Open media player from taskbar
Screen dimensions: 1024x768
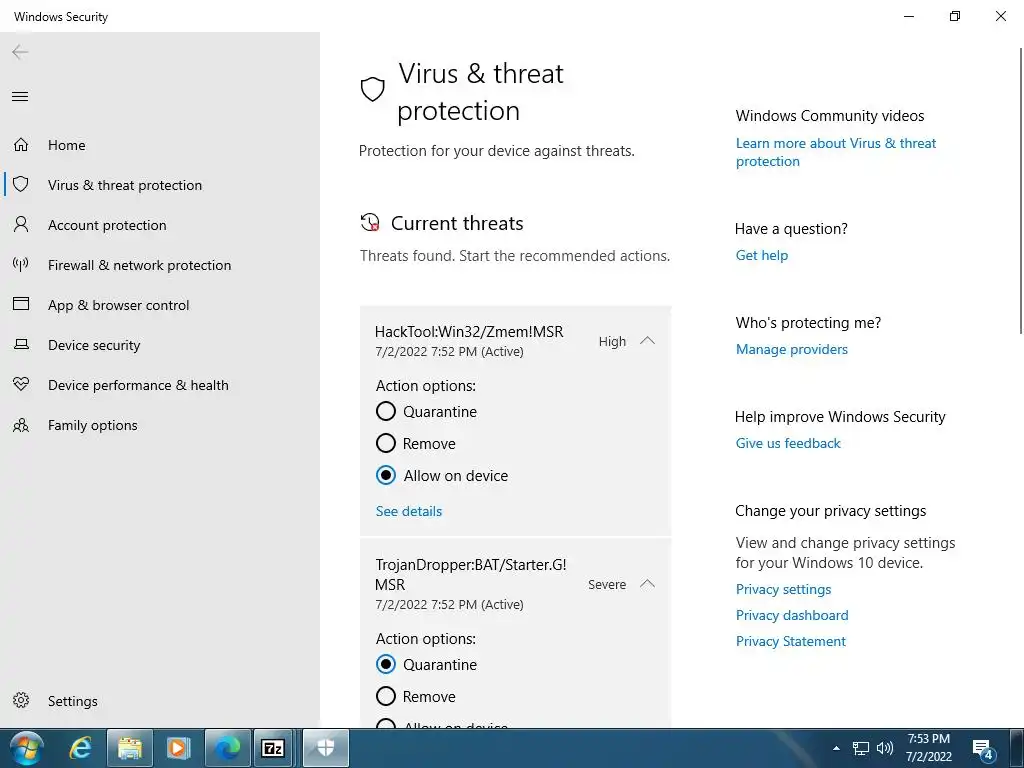[x=178, y=748]
